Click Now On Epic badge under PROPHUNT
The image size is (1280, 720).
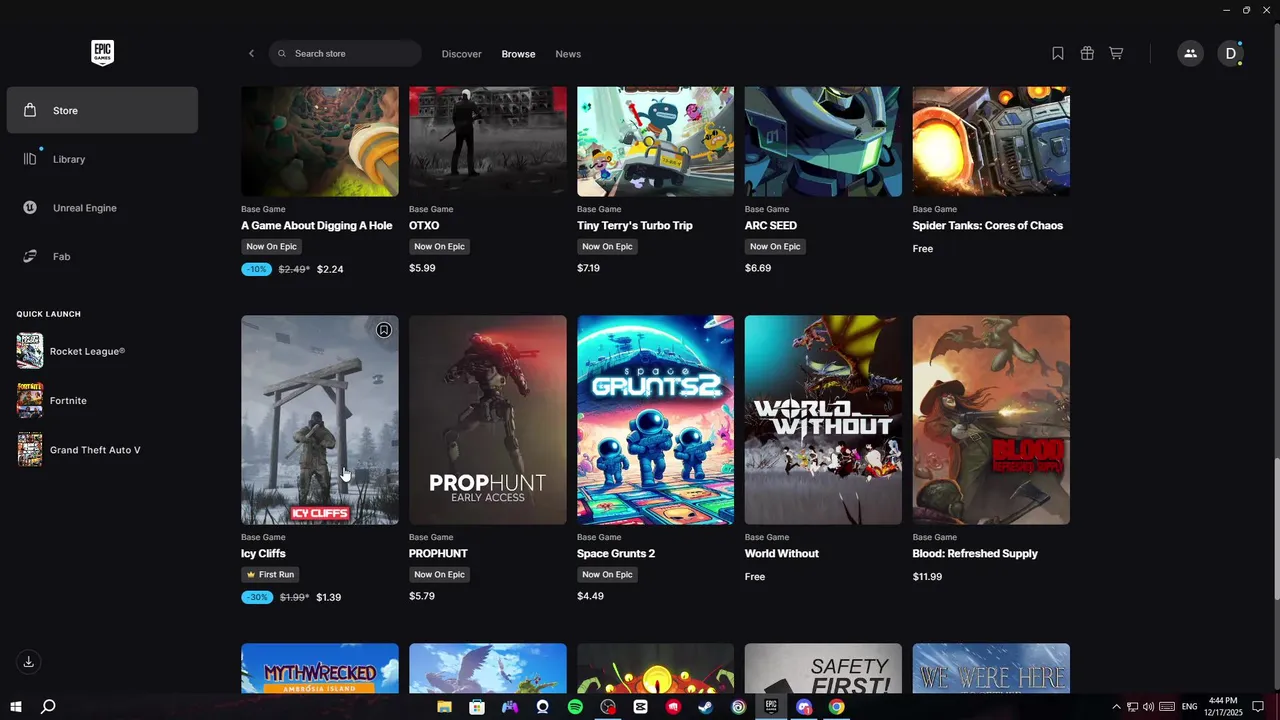(440, 575)
